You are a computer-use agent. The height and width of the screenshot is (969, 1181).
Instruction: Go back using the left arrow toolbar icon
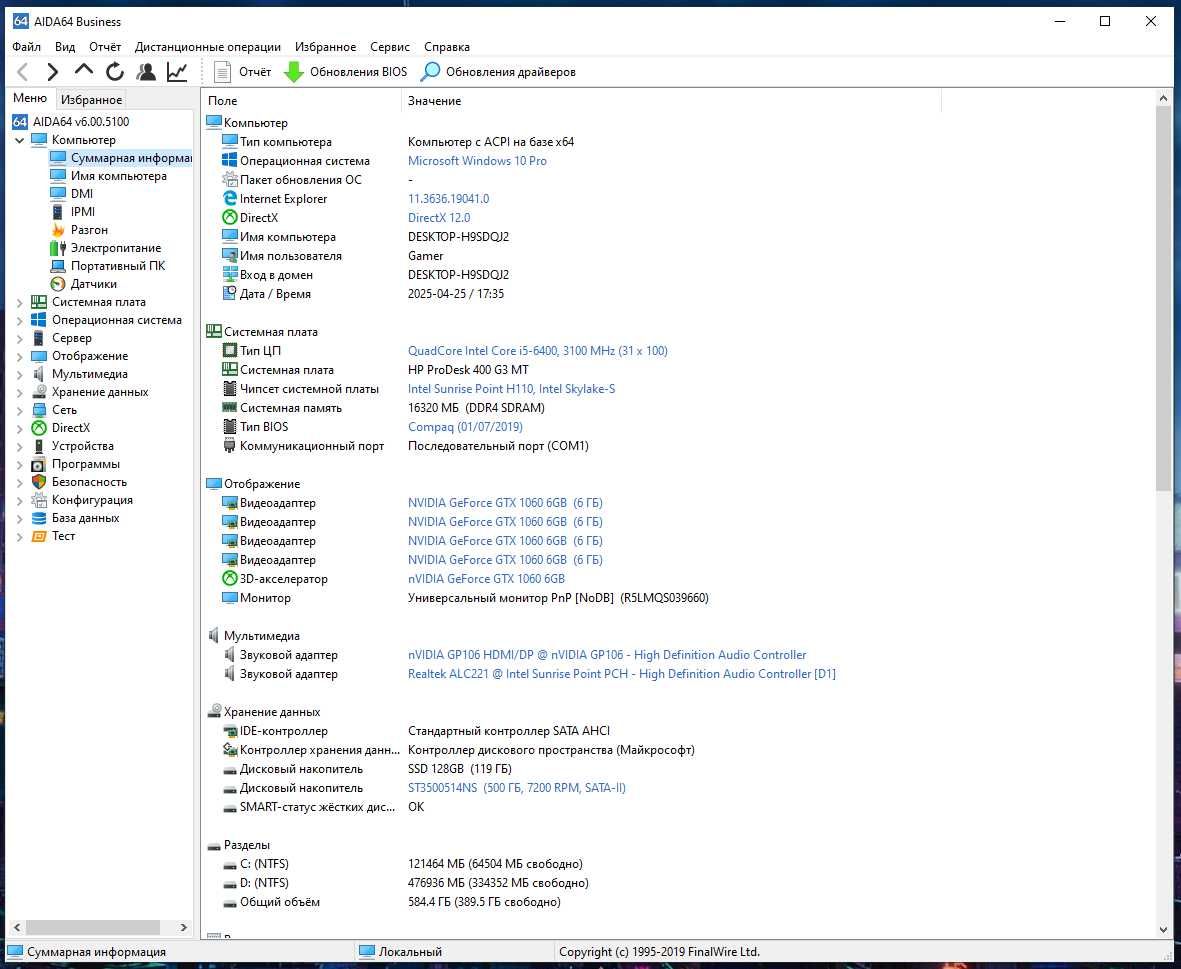pyautogui.click(x=23, y=72)
